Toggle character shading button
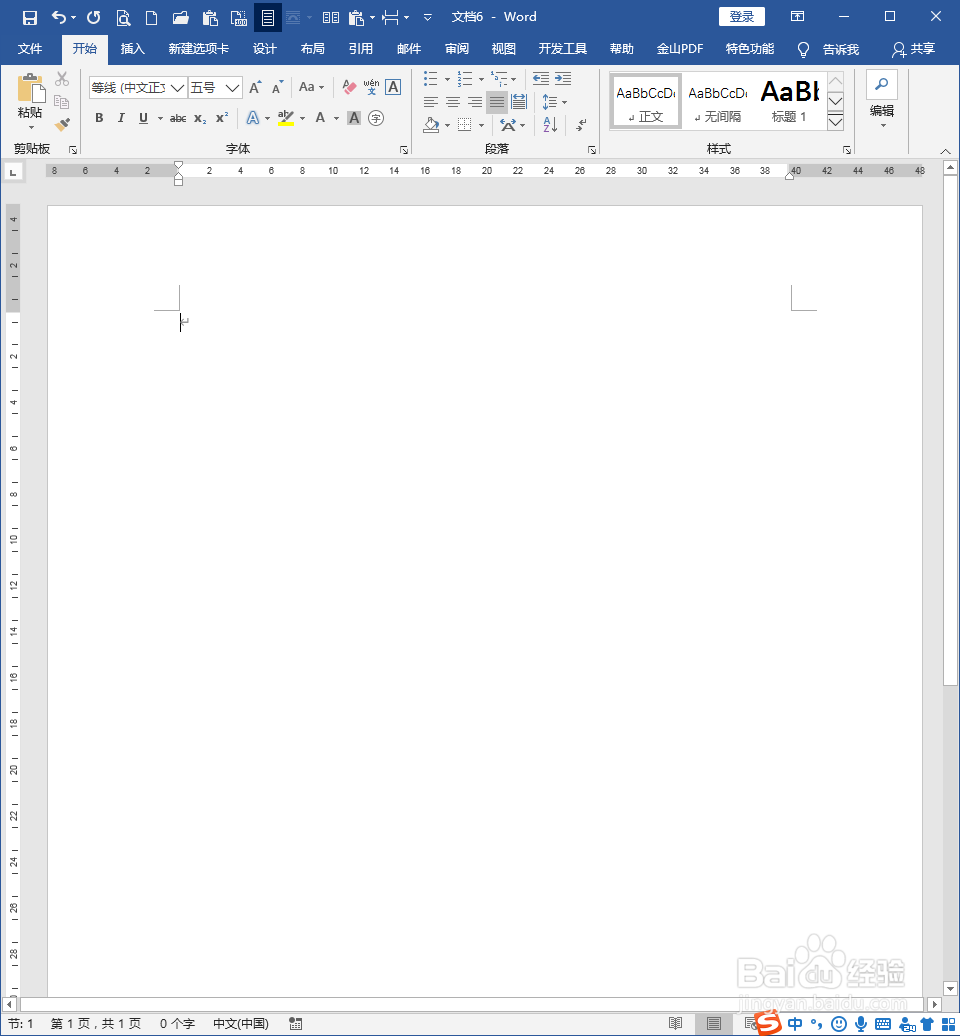 [354, 118]
